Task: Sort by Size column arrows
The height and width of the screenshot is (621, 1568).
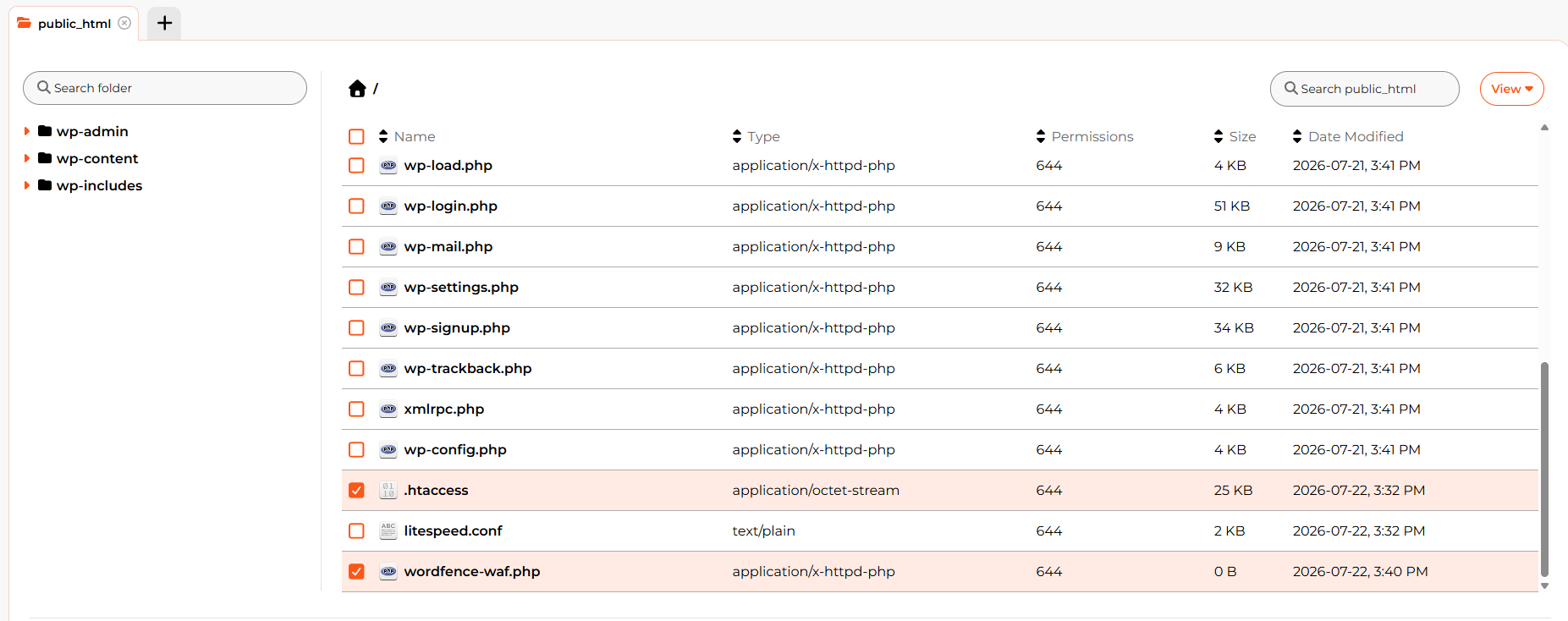Action: 1219,136
